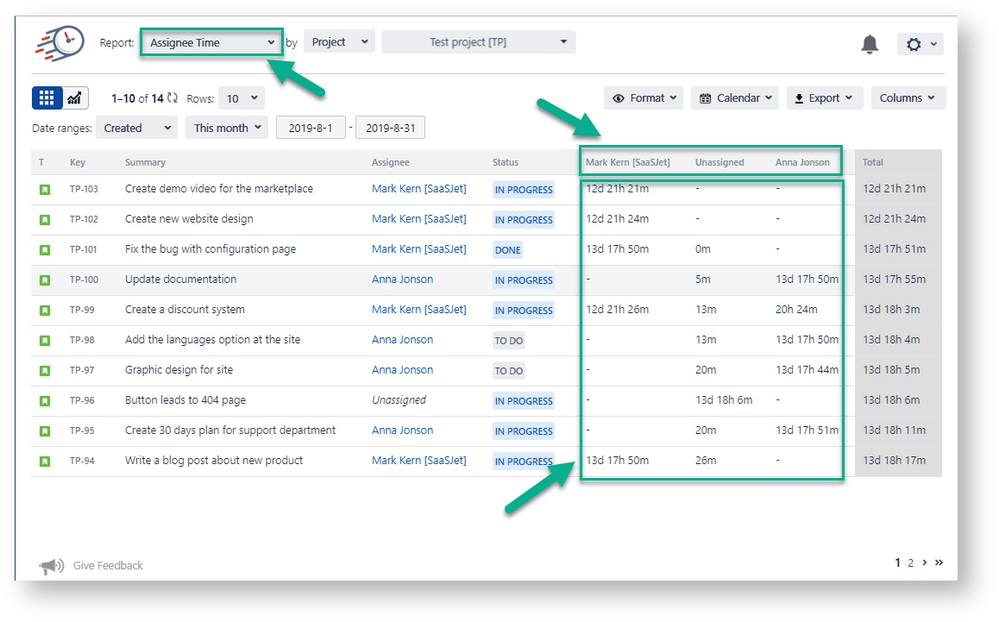Open the Export dropdown
The image size is (999, 622).
click(824, 98)
